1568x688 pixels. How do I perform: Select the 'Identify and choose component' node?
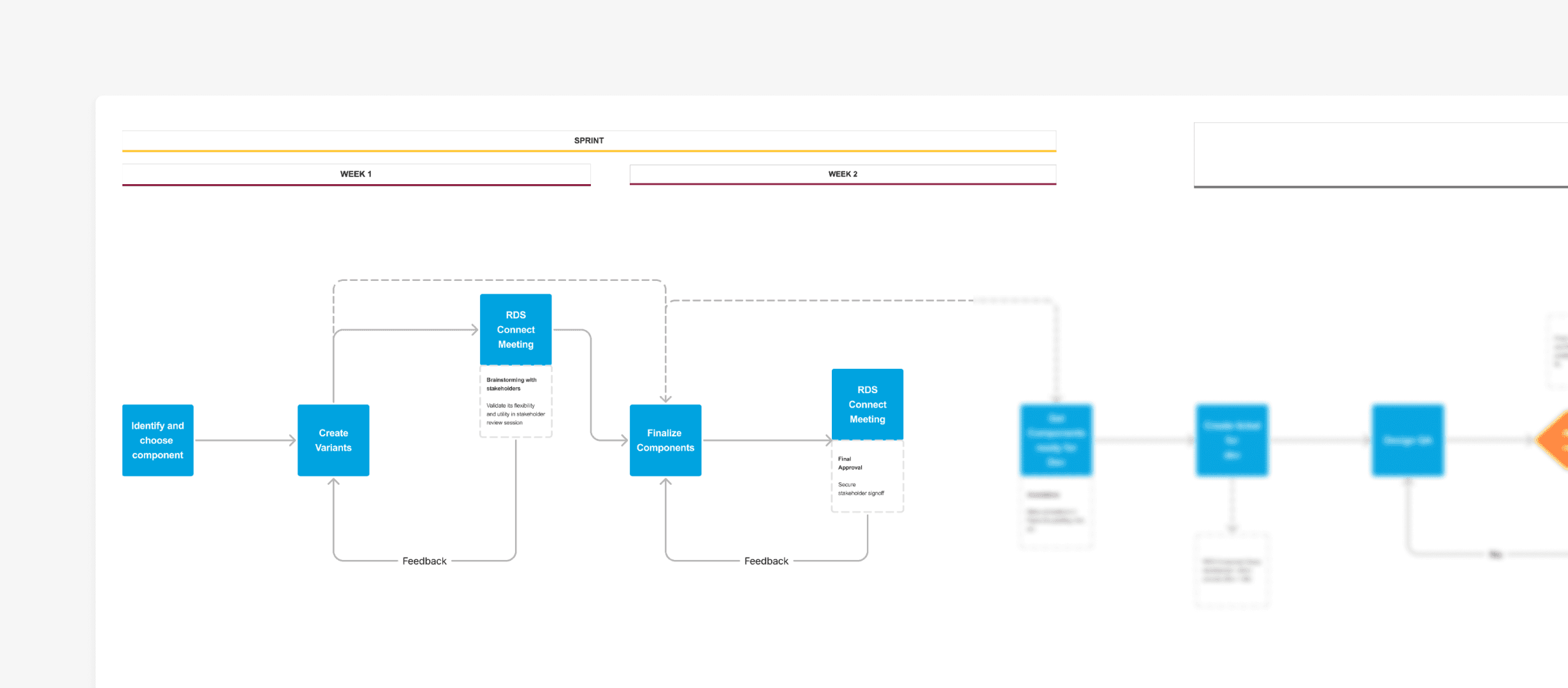pos(157,440)
